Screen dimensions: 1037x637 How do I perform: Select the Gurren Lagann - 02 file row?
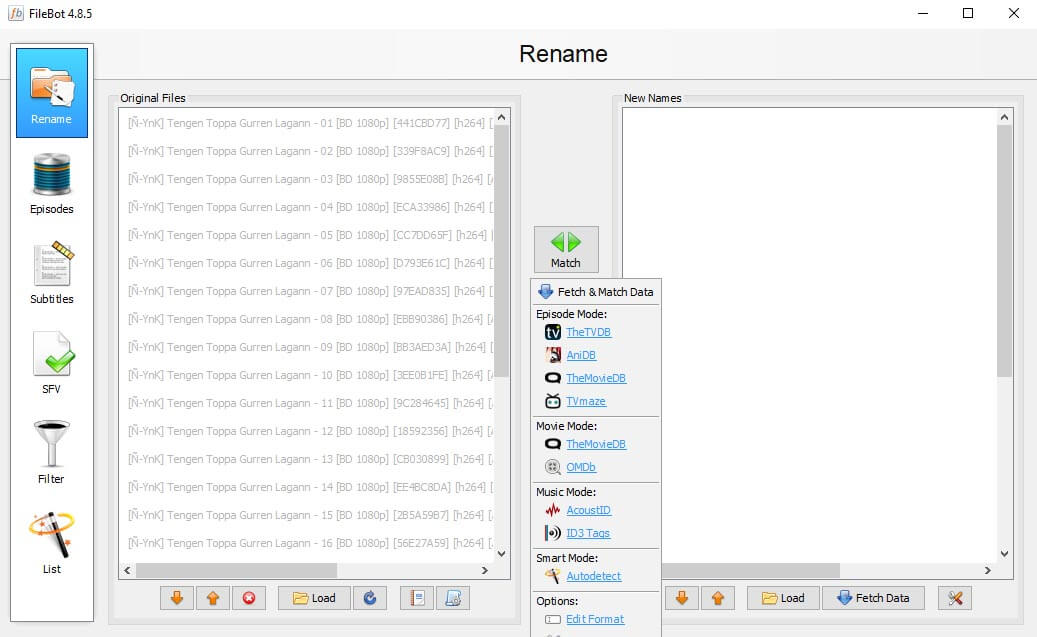tap(307, 151)
